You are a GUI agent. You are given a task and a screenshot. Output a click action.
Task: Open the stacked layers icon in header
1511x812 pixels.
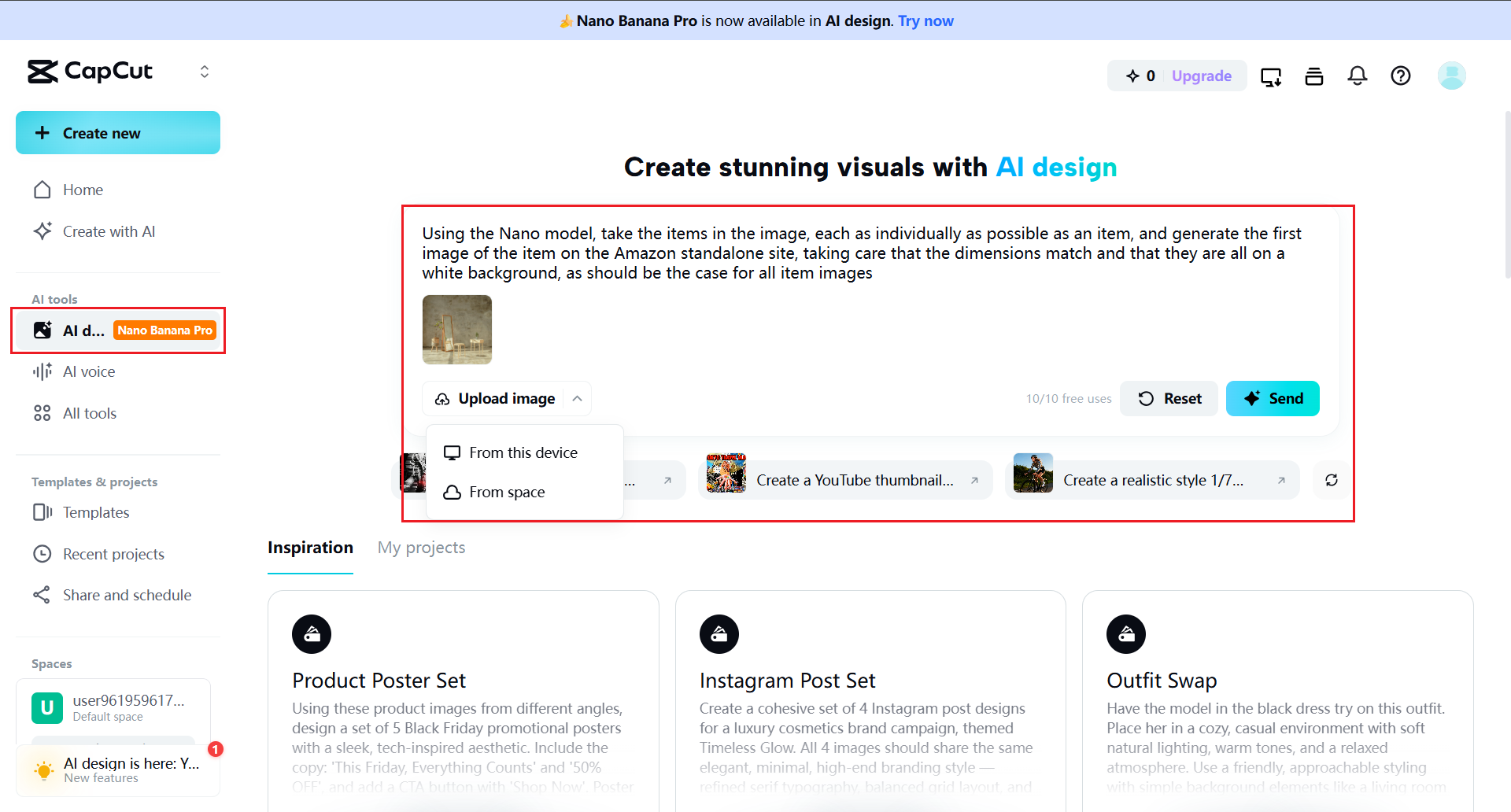(x=1314, y=76)
